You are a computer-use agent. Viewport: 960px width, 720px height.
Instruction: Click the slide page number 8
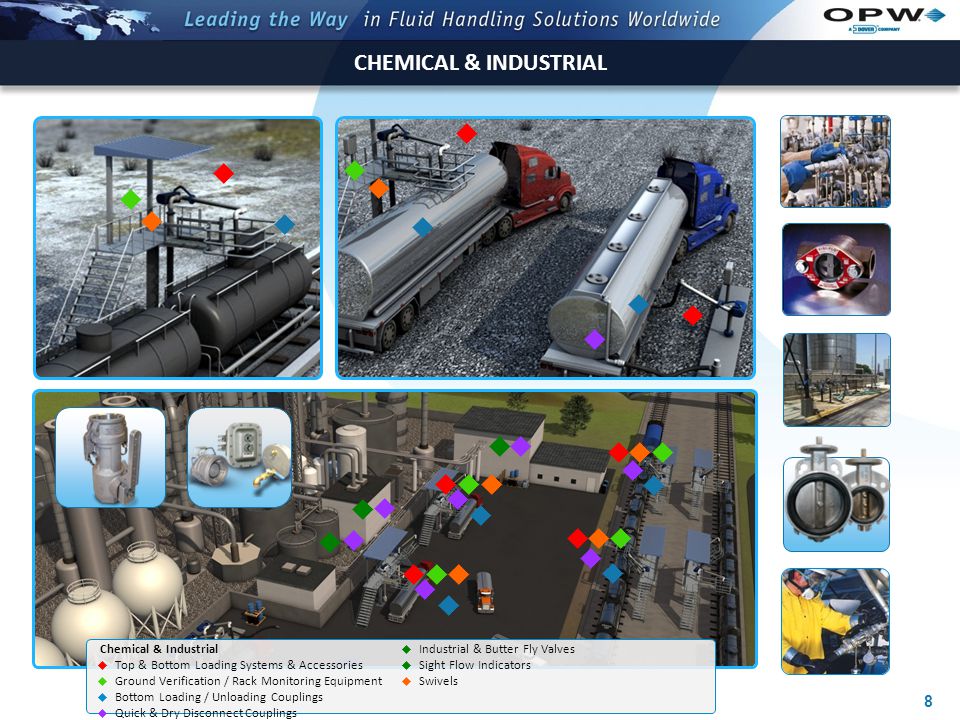[928, 701]
